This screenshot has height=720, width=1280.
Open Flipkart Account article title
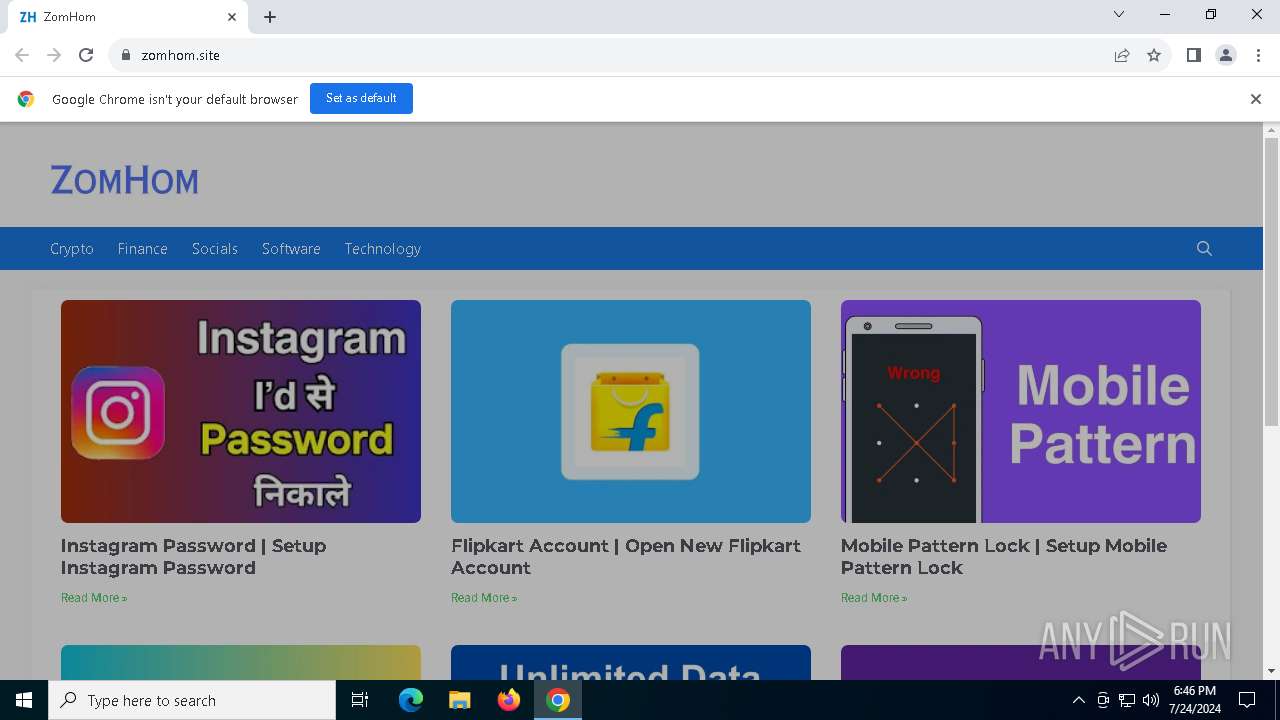(626, 557)
